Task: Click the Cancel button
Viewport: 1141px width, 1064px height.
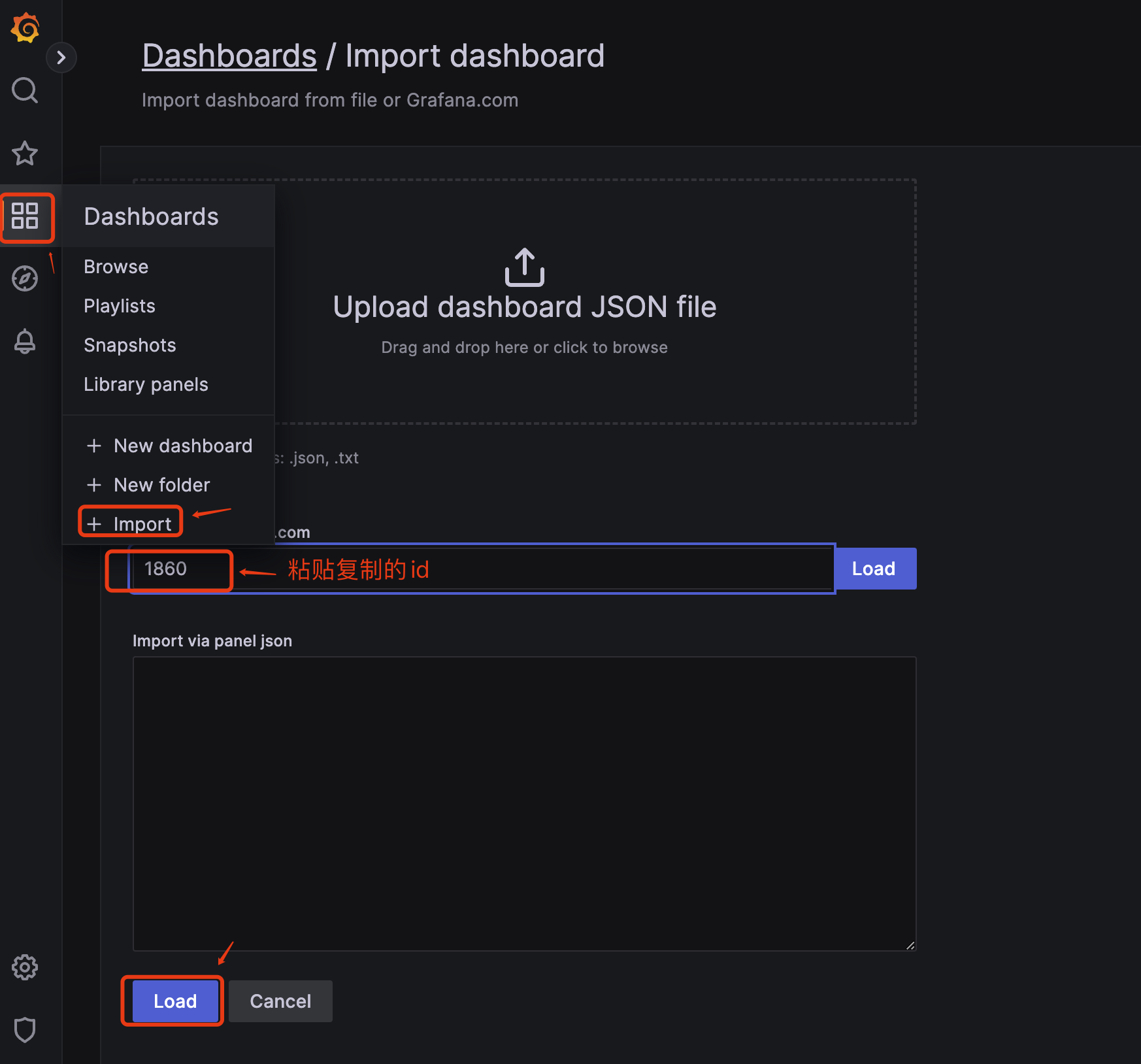Action: point(281,1001)
